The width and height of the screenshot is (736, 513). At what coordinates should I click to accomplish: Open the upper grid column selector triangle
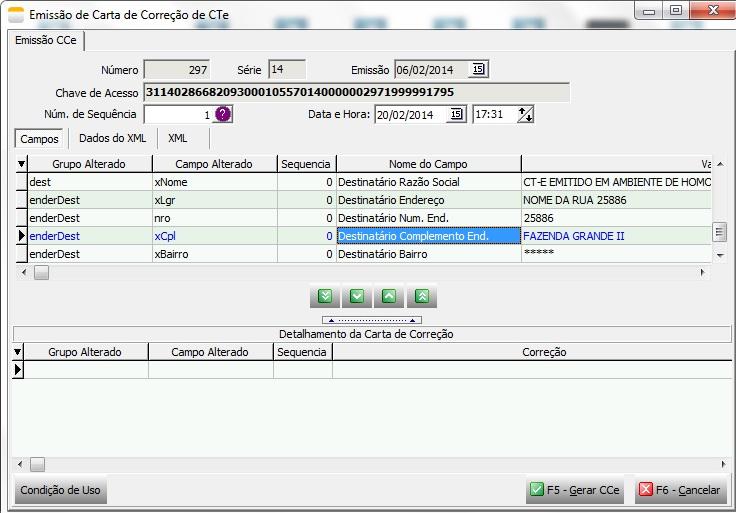(21, 164)
